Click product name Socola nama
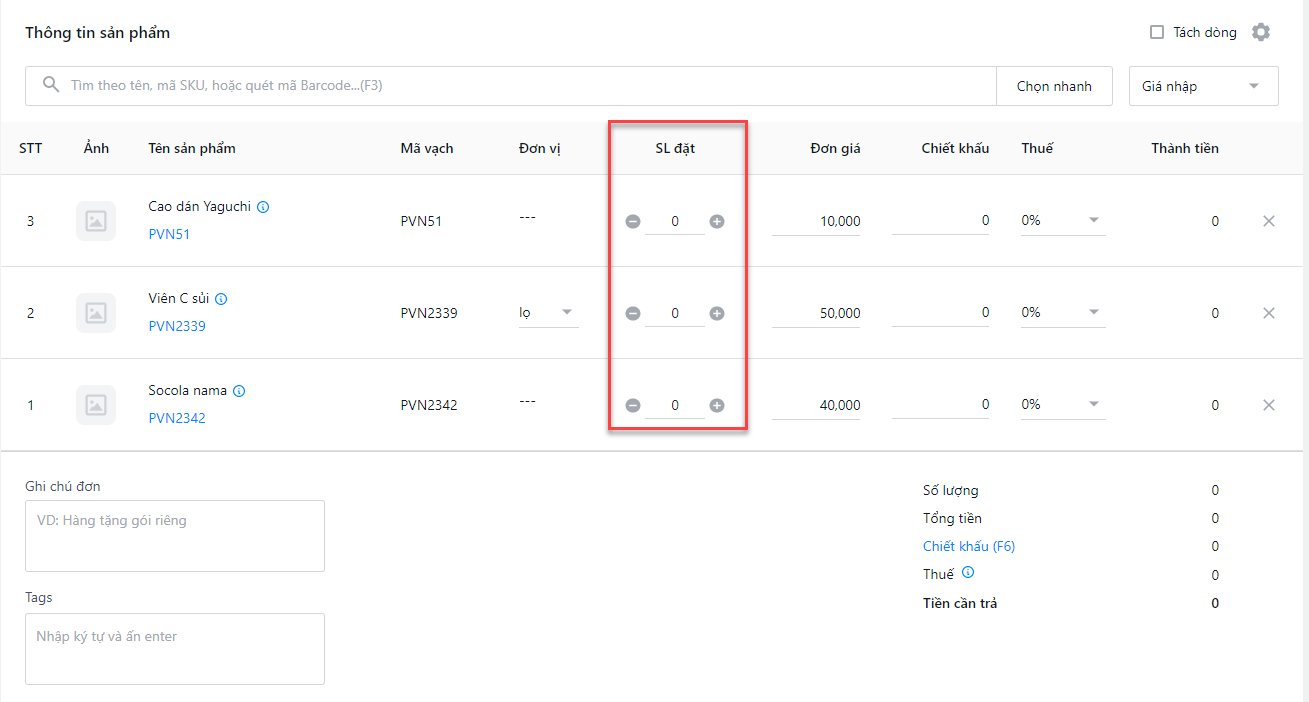 tap(188, 391)
